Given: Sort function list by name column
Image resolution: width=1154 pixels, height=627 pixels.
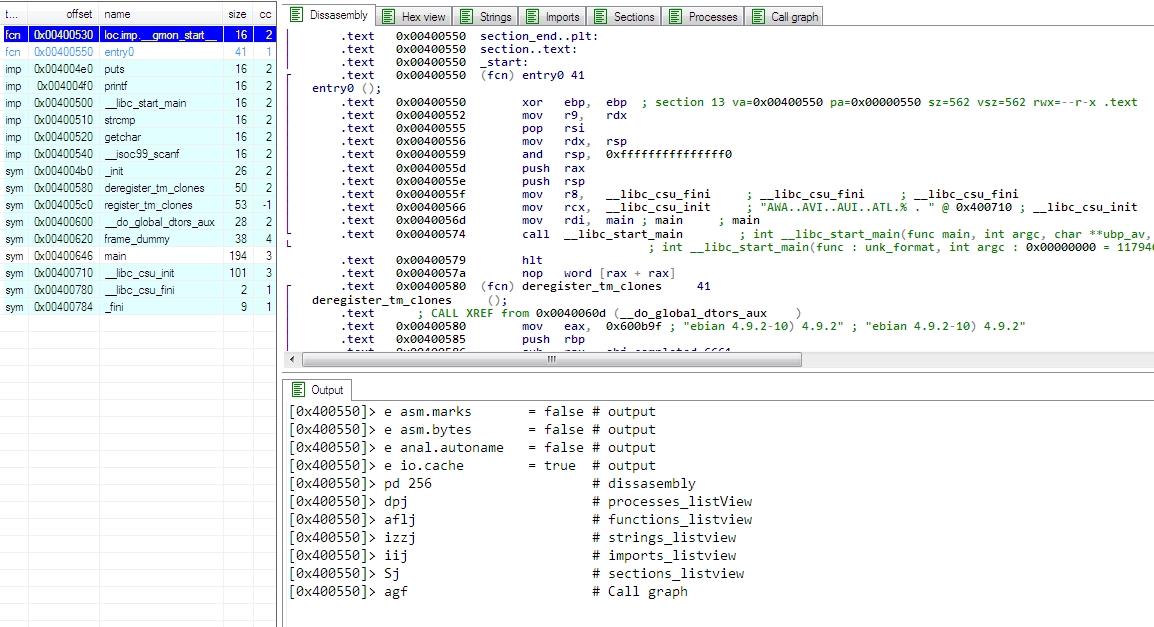Looking at the screenshot, I should click(161, 14).
